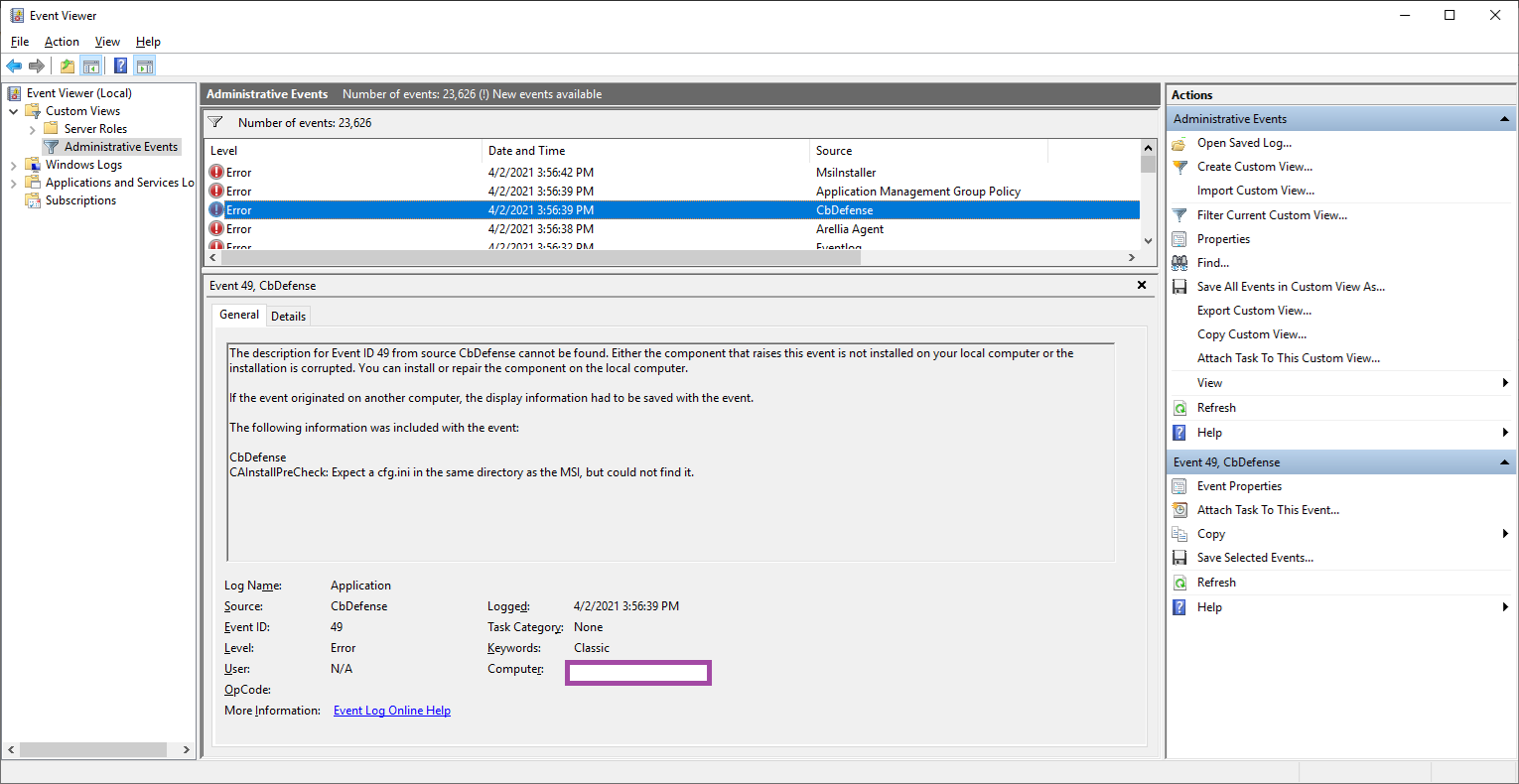Open the View menu in menu bar
Viewport: 1519px width, 784px height.
[x=107, y=42]
